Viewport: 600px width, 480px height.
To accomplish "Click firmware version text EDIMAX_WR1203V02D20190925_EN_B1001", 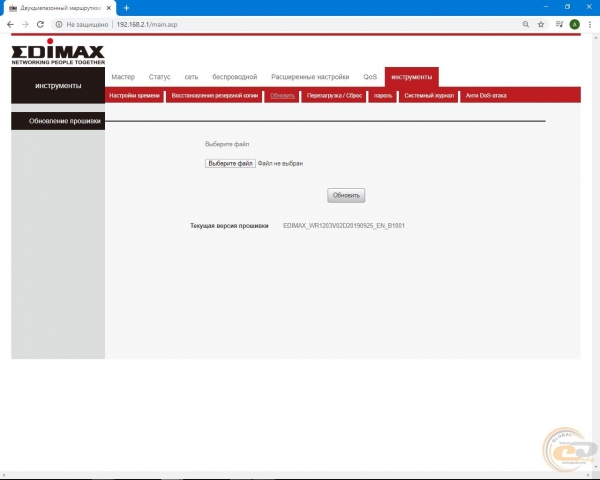I will pos(344,225).
